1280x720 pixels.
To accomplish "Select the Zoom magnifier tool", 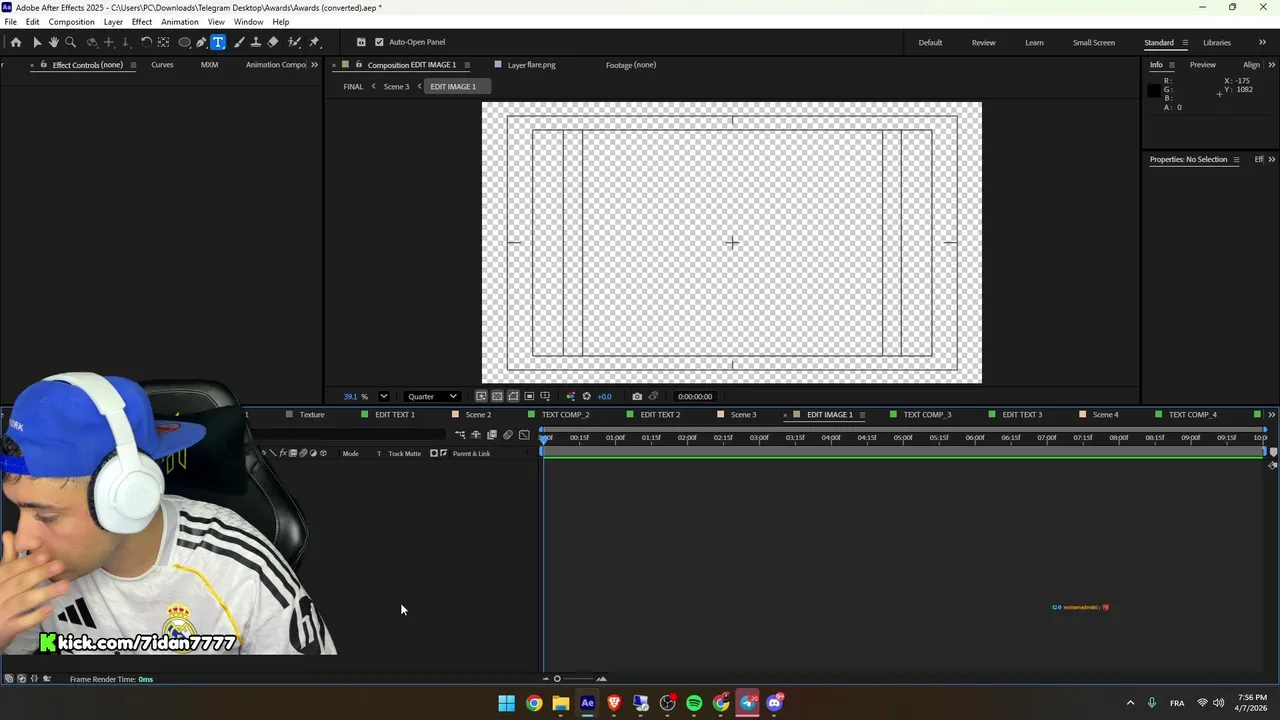I will 70,42.
